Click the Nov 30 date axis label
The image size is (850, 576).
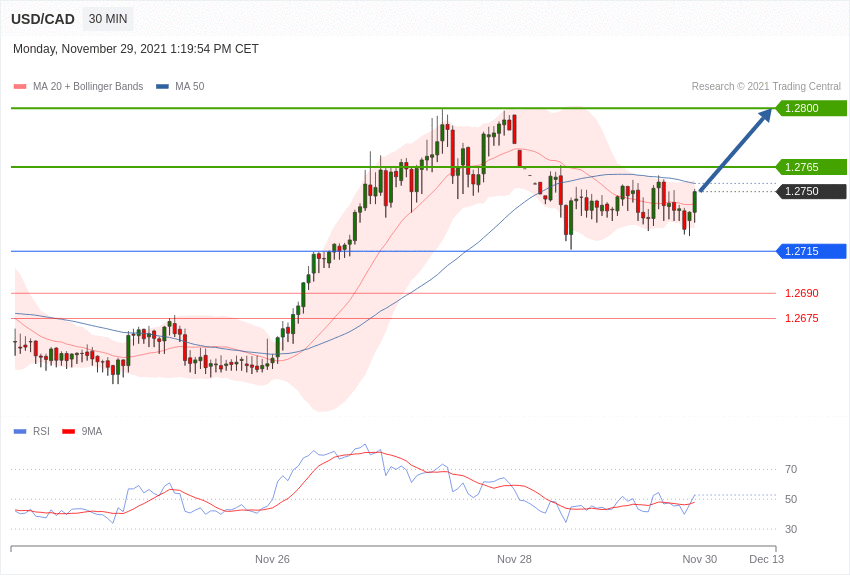click(699, 559)
